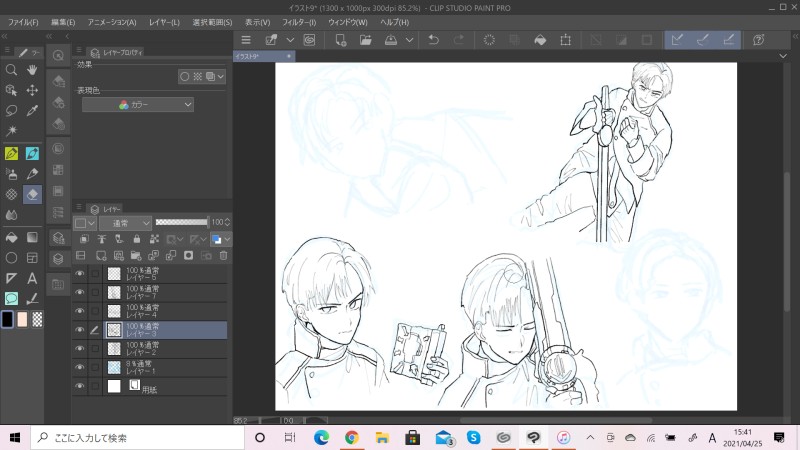Image resolution: width=800 pixels, height=450 pixels.
Task: Select the Text tool
Action: [x=33, y=278]
